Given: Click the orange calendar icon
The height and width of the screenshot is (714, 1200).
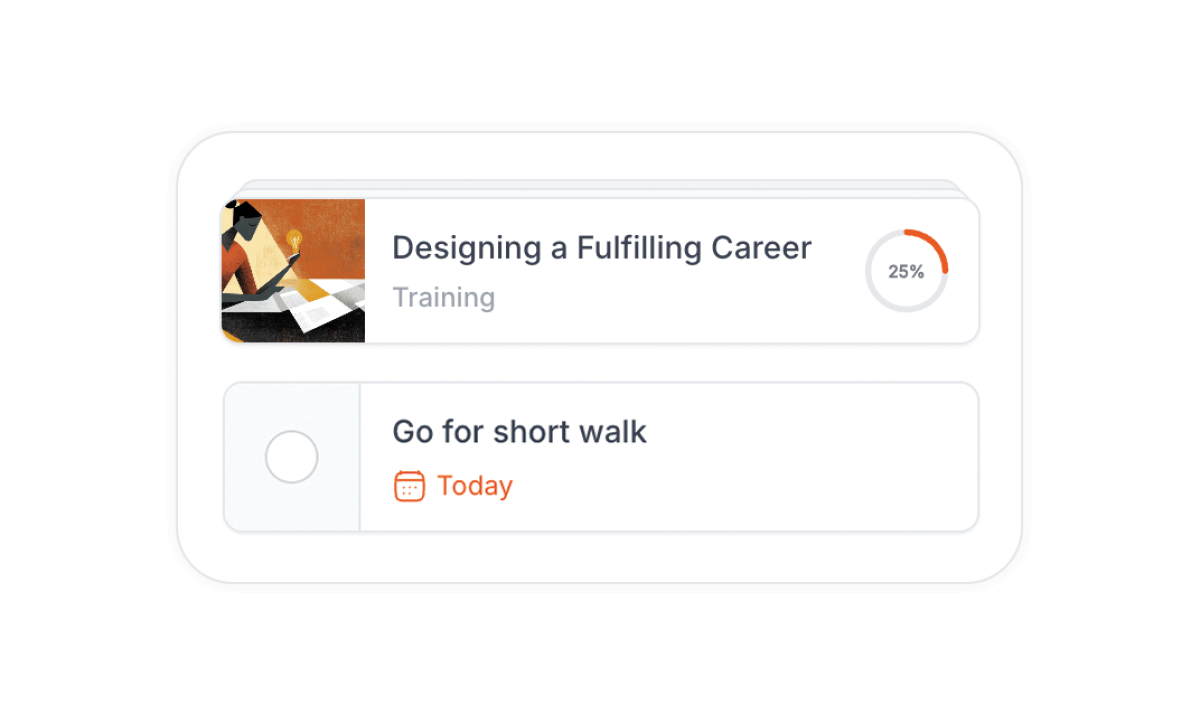Looking at the screenshot, I should pyautogui.click(x=409, y=486).
